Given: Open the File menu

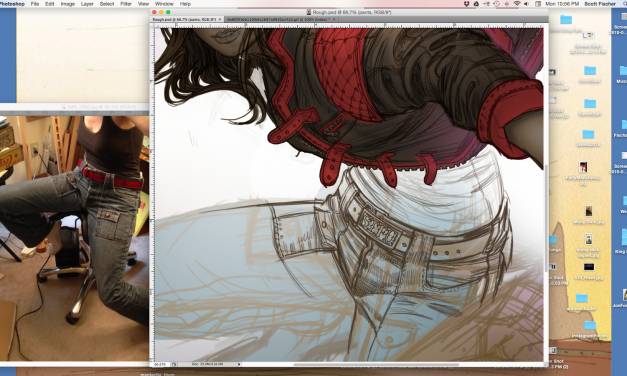Looking at the screenshot, I should [x=35, y=4].
